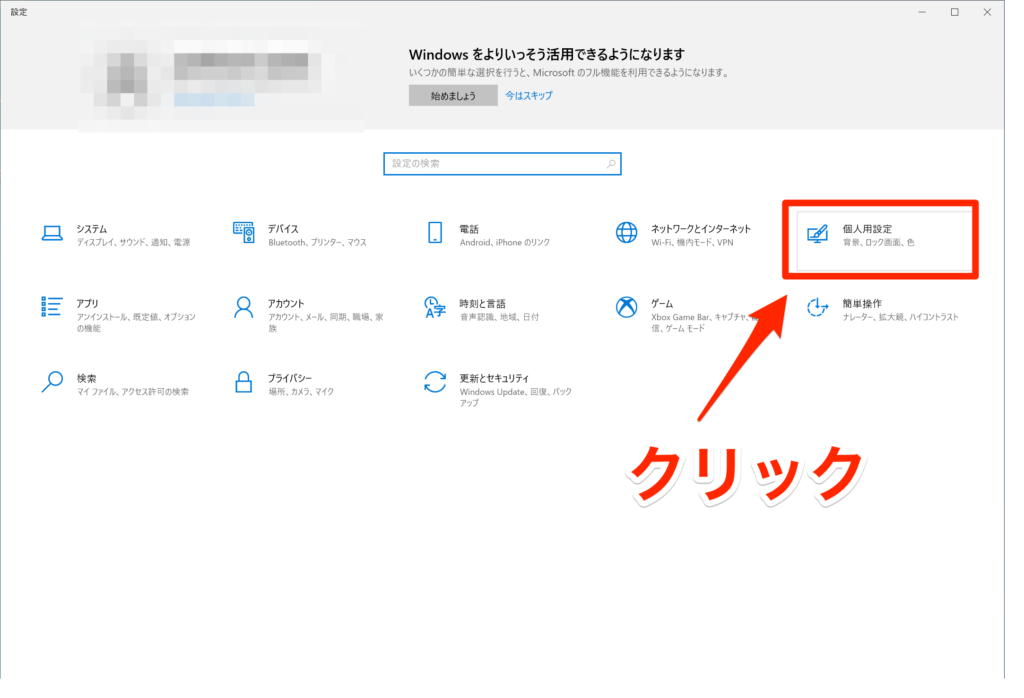The height and width of the screenshot is (698, 1024).
Task: Select the ネットワークとインターネット globe icon
Action: click(626, 234)
